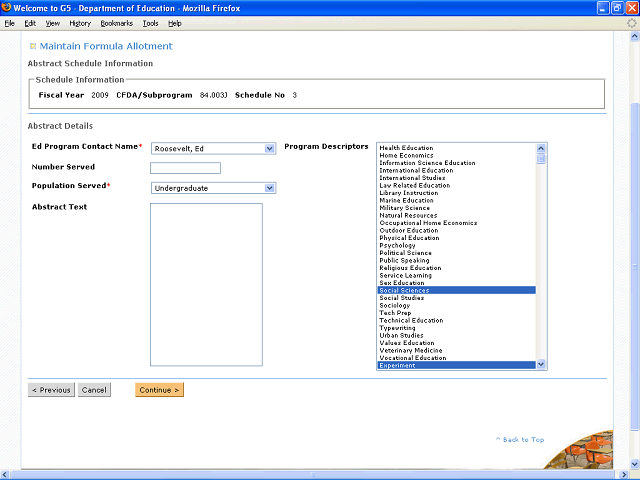Select Veterinary Medicine in the descriptors list
The image size is (640, 480).
coord(411,350)
